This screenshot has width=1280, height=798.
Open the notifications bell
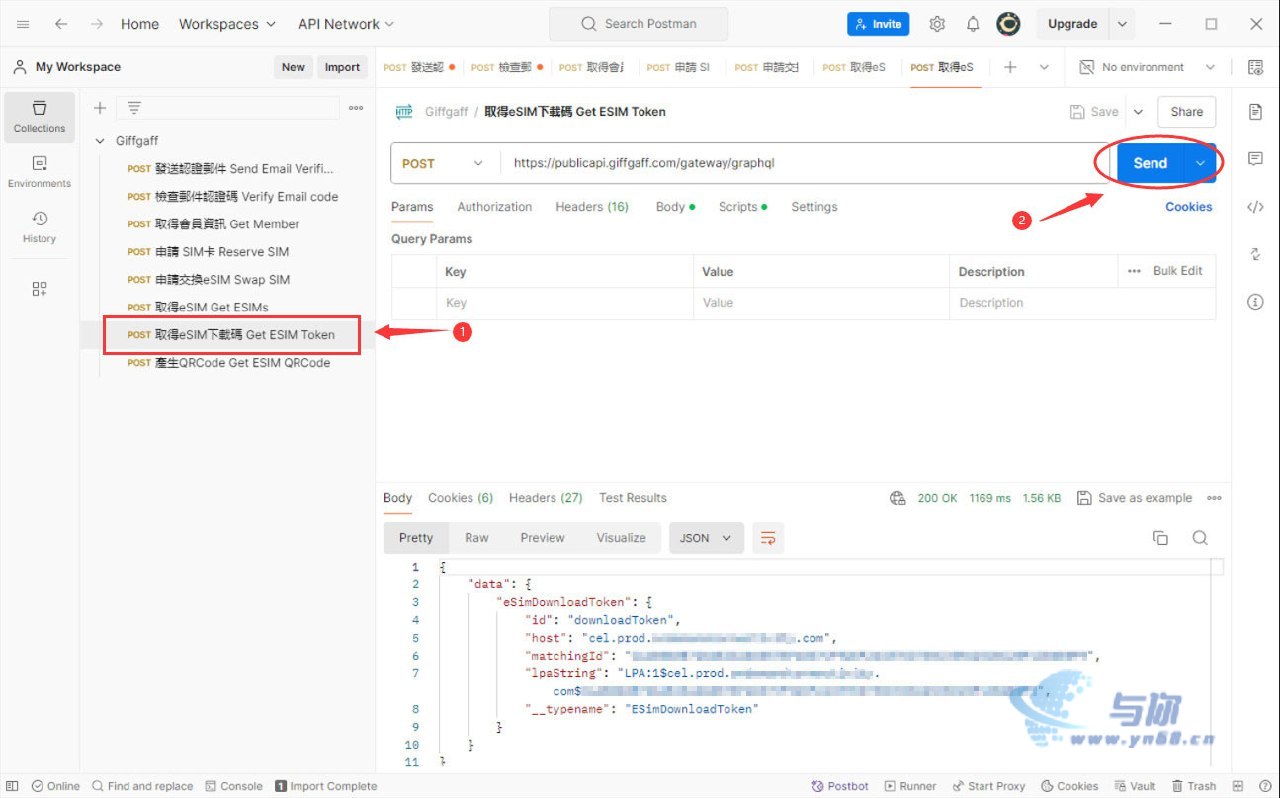coord(973,24)
